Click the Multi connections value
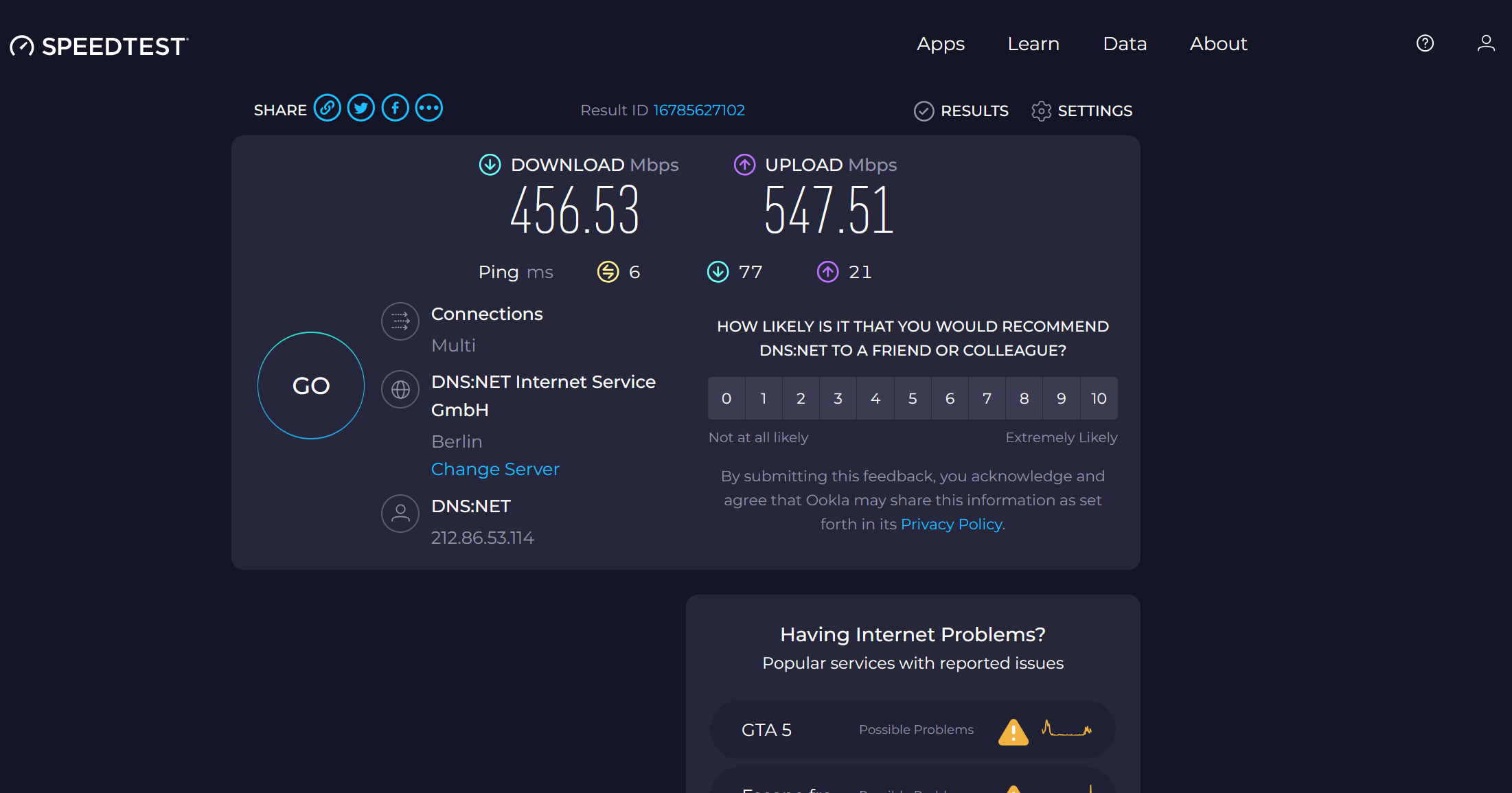Screen dimensions: 1512x793 (x=453, y=345)
